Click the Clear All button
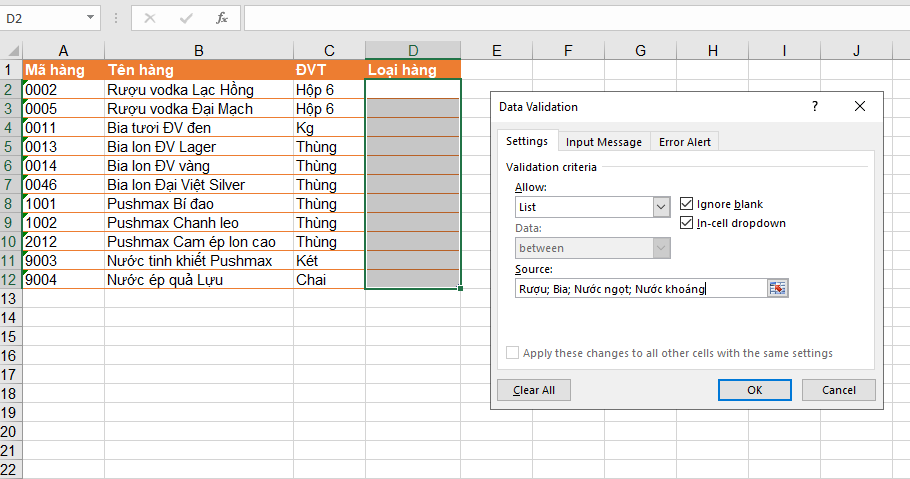The width and height of the screenshot is (910, 479). [534, 390]
